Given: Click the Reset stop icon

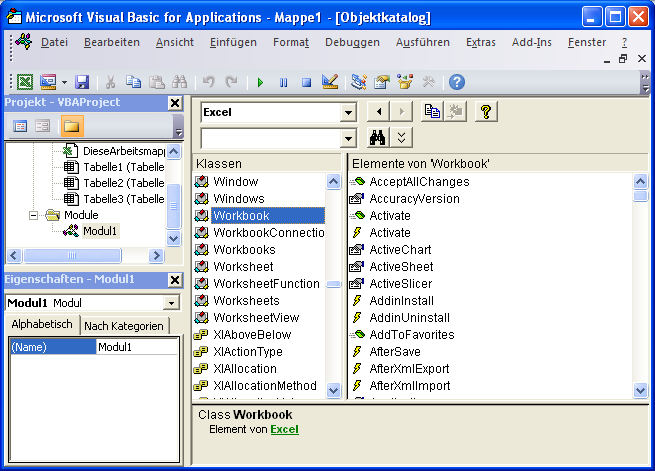Looking at the screenshot, I should 306,82.
